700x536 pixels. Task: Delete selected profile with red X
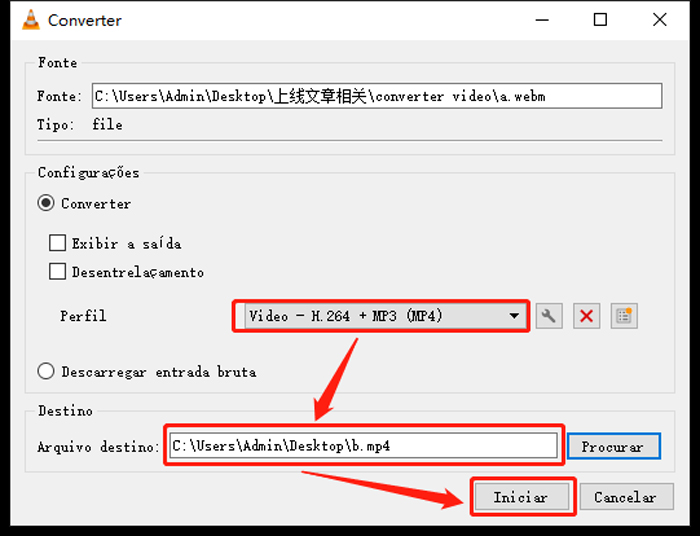[x=586, y=316]
